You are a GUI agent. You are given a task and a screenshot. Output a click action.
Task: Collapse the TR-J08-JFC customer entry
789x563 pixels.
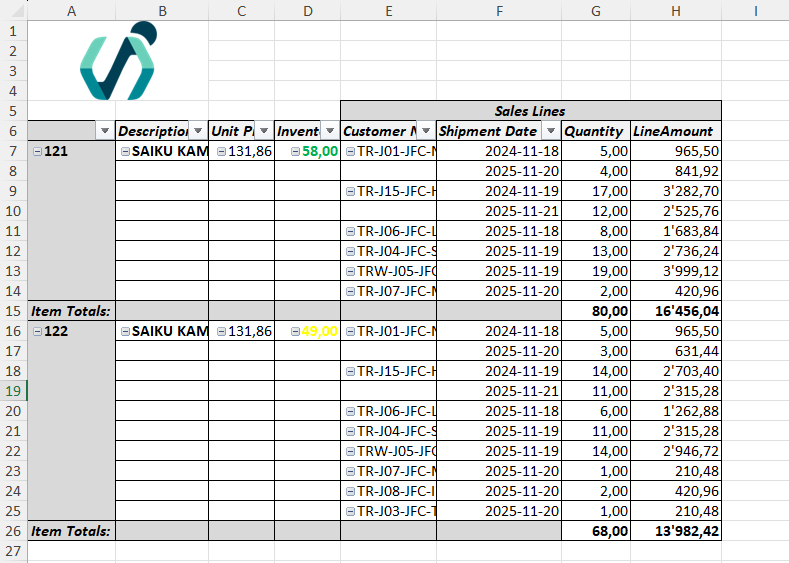pos(349,491)
